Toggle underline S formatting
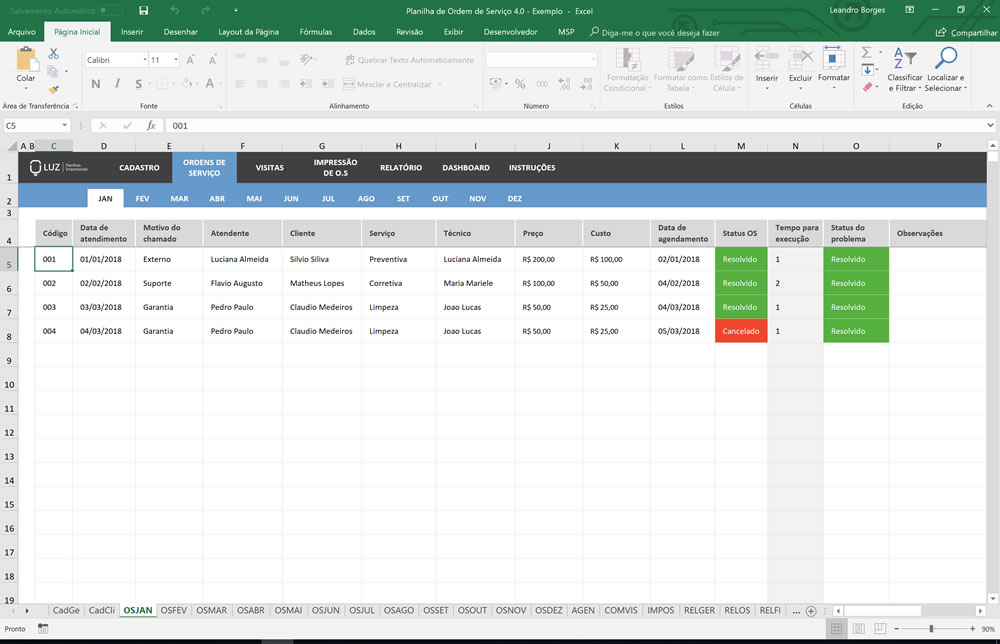 tap(138, 84)
